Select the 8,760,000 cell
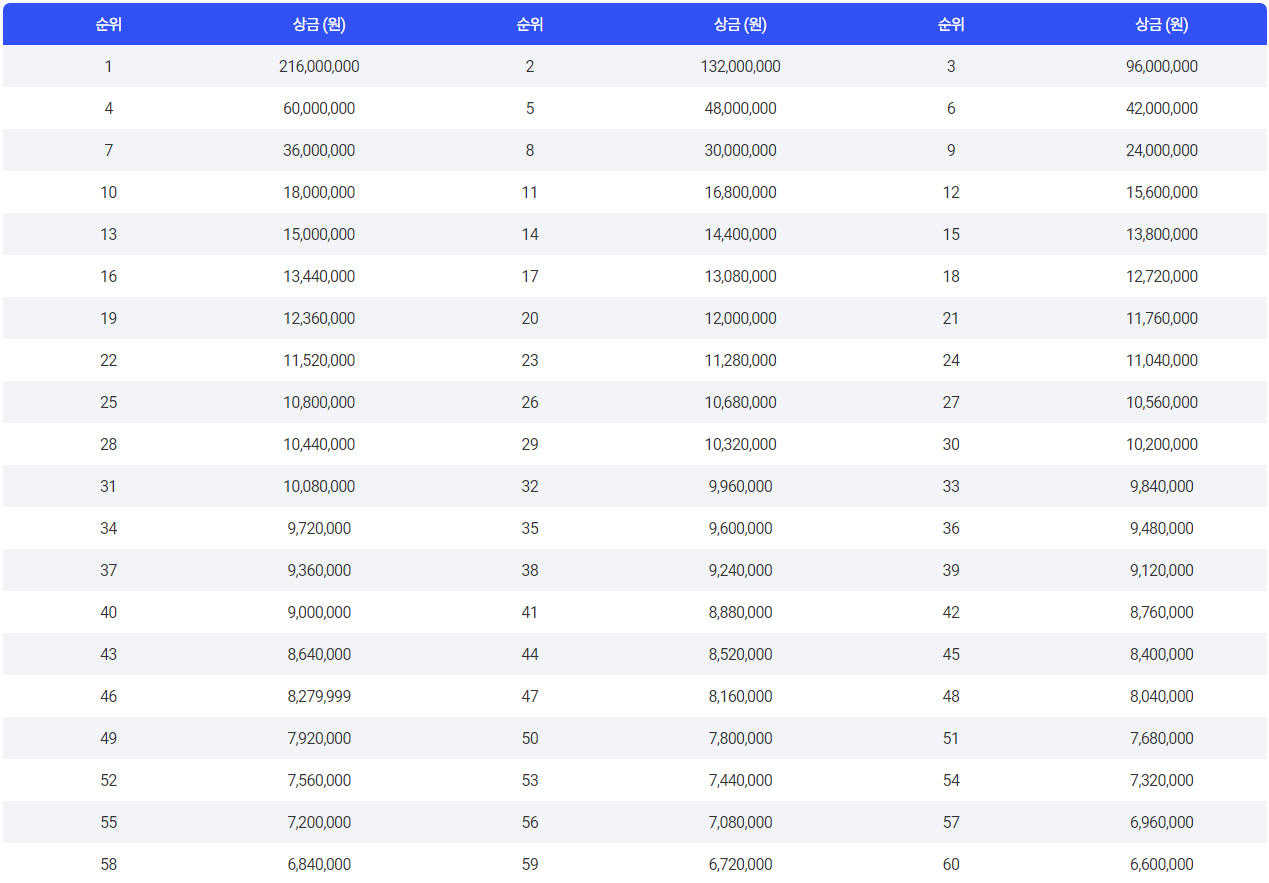This screenshot has height=883, width=1269. pos(1161,612)
